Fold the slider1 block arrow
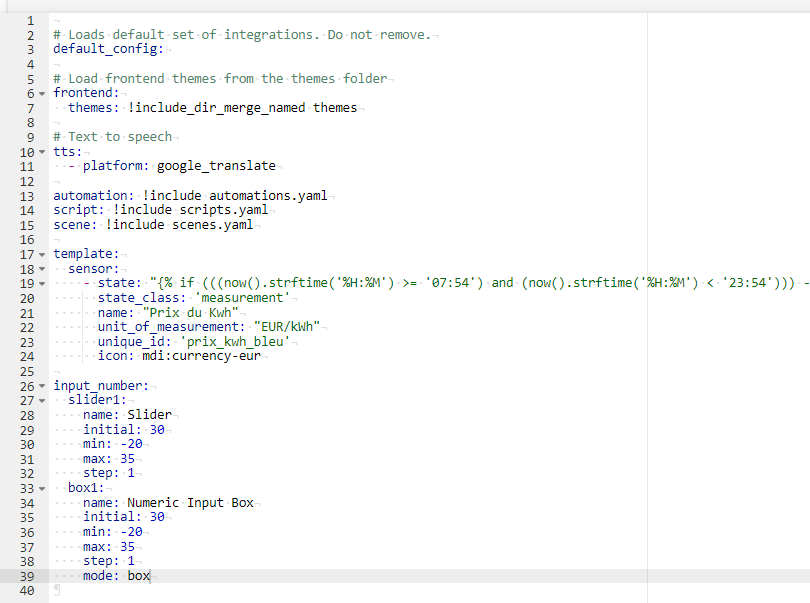810x603 pixels. tap(42, 401)
